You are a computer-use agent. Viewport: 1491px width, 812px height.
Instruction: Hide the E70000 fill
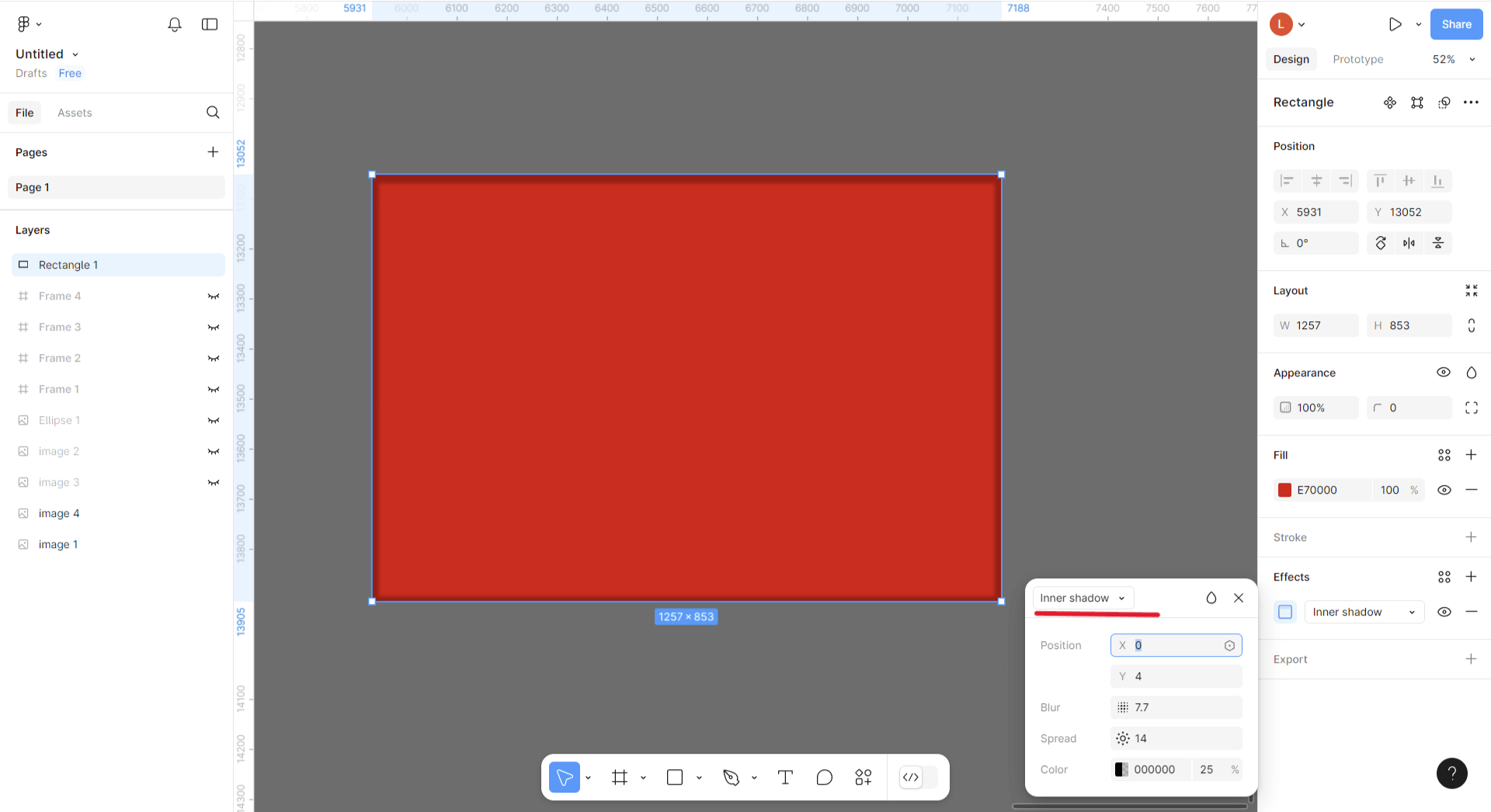[x=1444, y=490]
